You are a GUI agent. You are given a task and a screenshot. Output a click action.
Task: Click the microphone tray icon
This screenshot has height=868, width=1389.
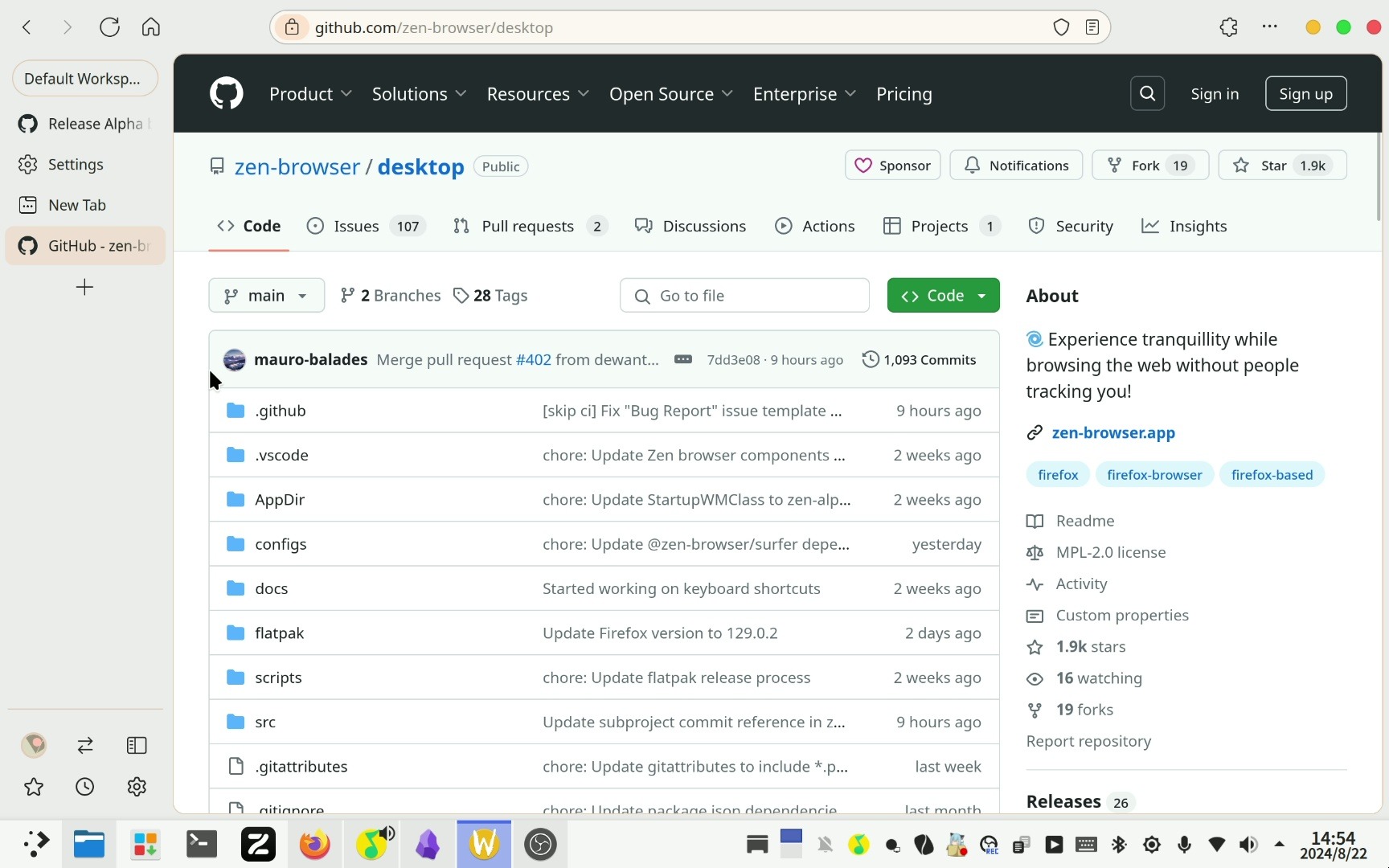(x=1184, y=845)
